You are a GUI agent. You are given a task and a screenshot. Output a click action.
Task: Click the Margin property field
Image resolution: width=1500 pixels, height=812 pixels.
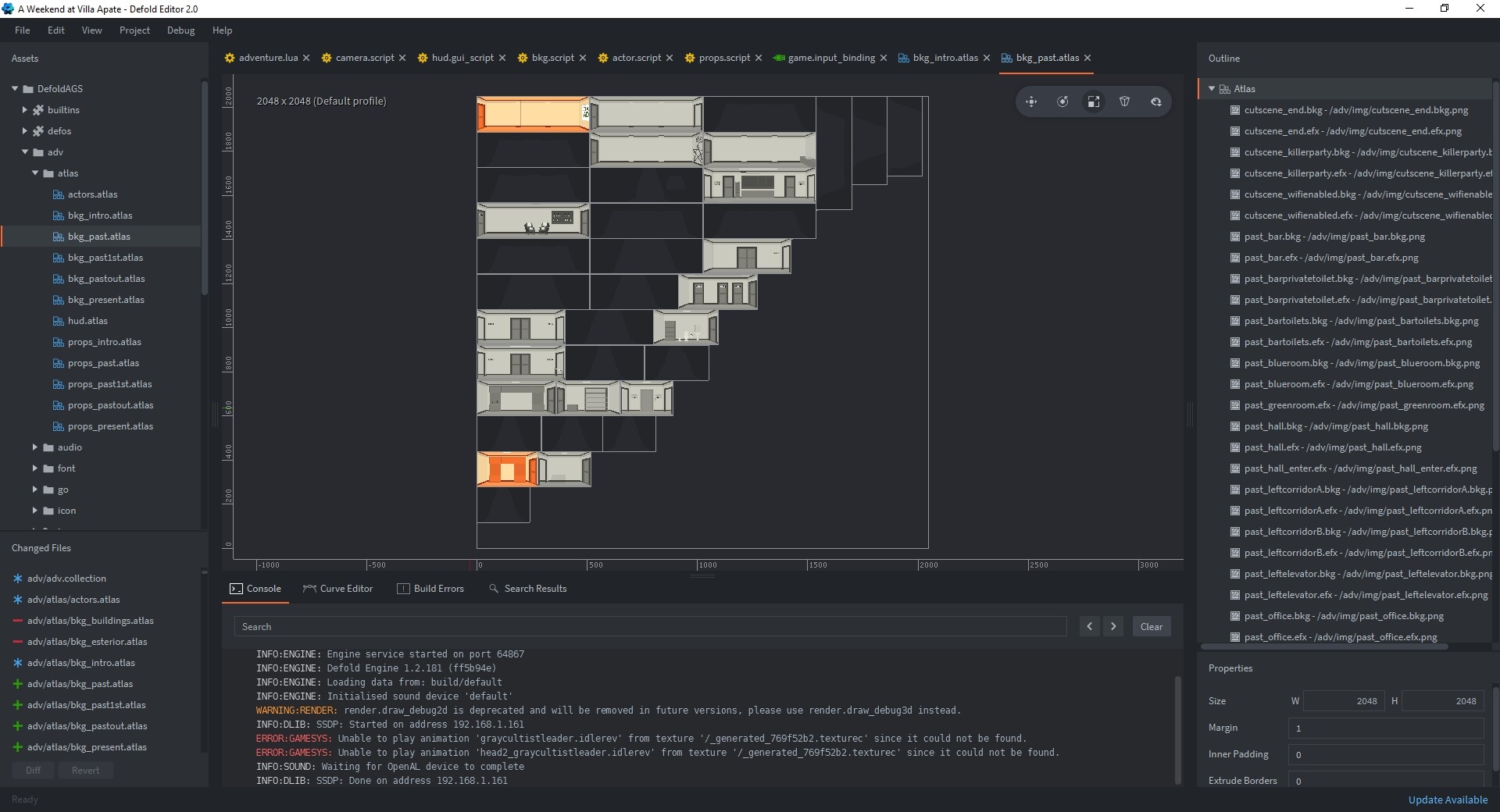pos(1385,728)
